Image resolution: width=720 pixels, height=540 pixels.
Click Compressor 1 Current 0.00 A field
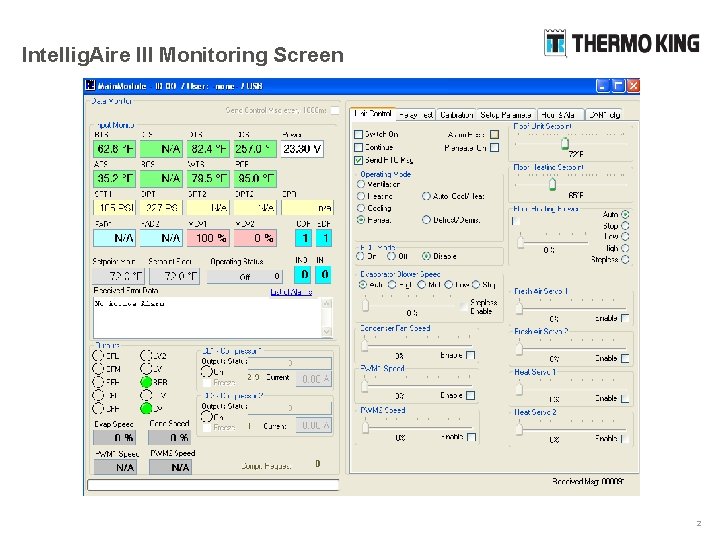click(314, 379)
